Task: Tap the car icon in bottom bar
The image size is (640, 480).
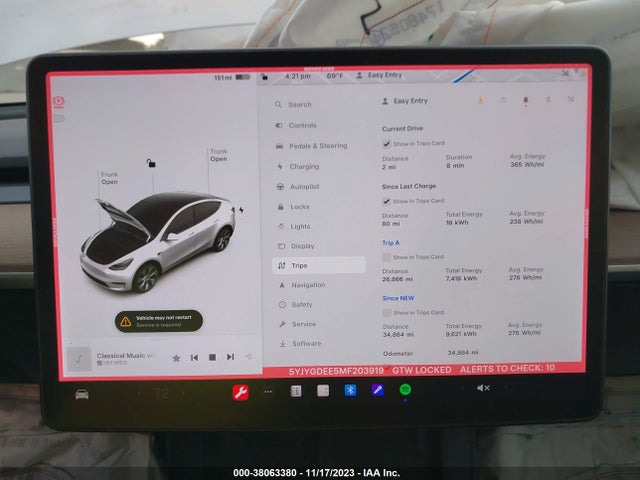Action: coord(82,395)
